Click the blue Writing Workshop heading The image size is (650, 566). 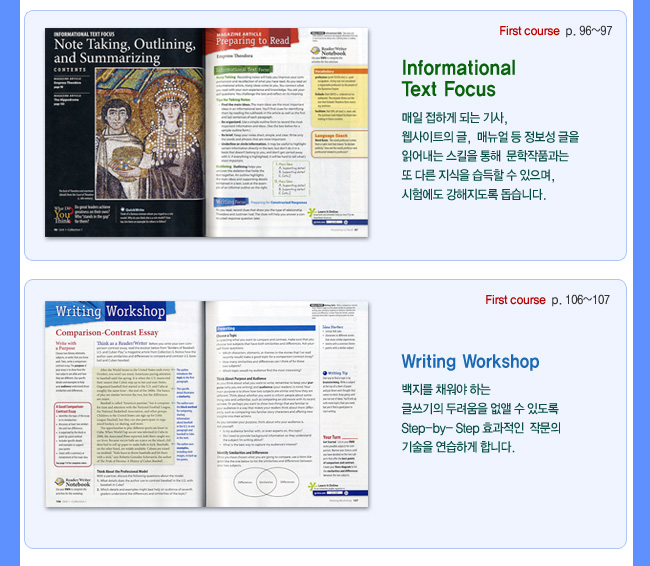(469, 361)
